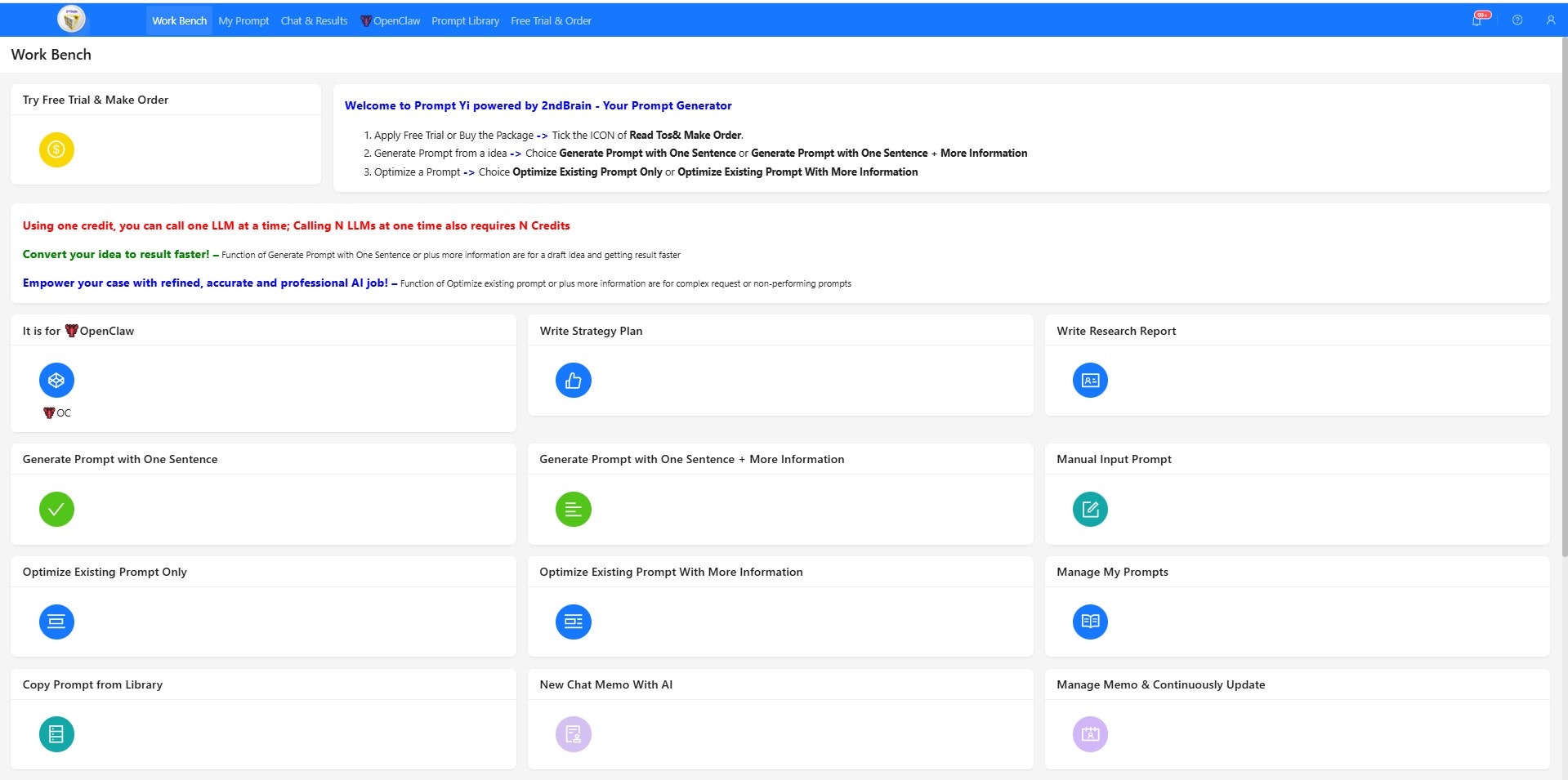The height and width of the screenshot is (780, 1568).
Task: Open the notifications bell with 99+ badge
Action: [1477, 20]
